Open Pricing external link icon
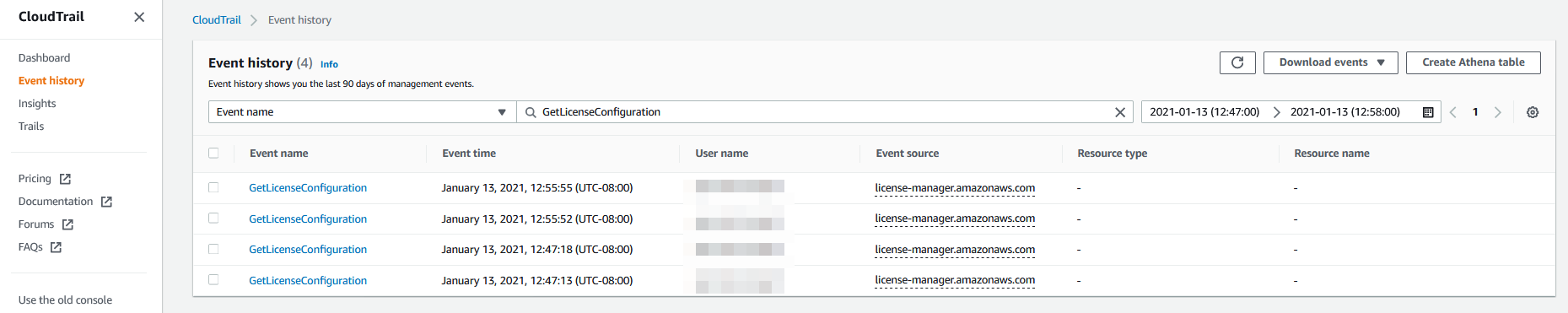This screenshot has width=1568, height=313. [65, 179]
